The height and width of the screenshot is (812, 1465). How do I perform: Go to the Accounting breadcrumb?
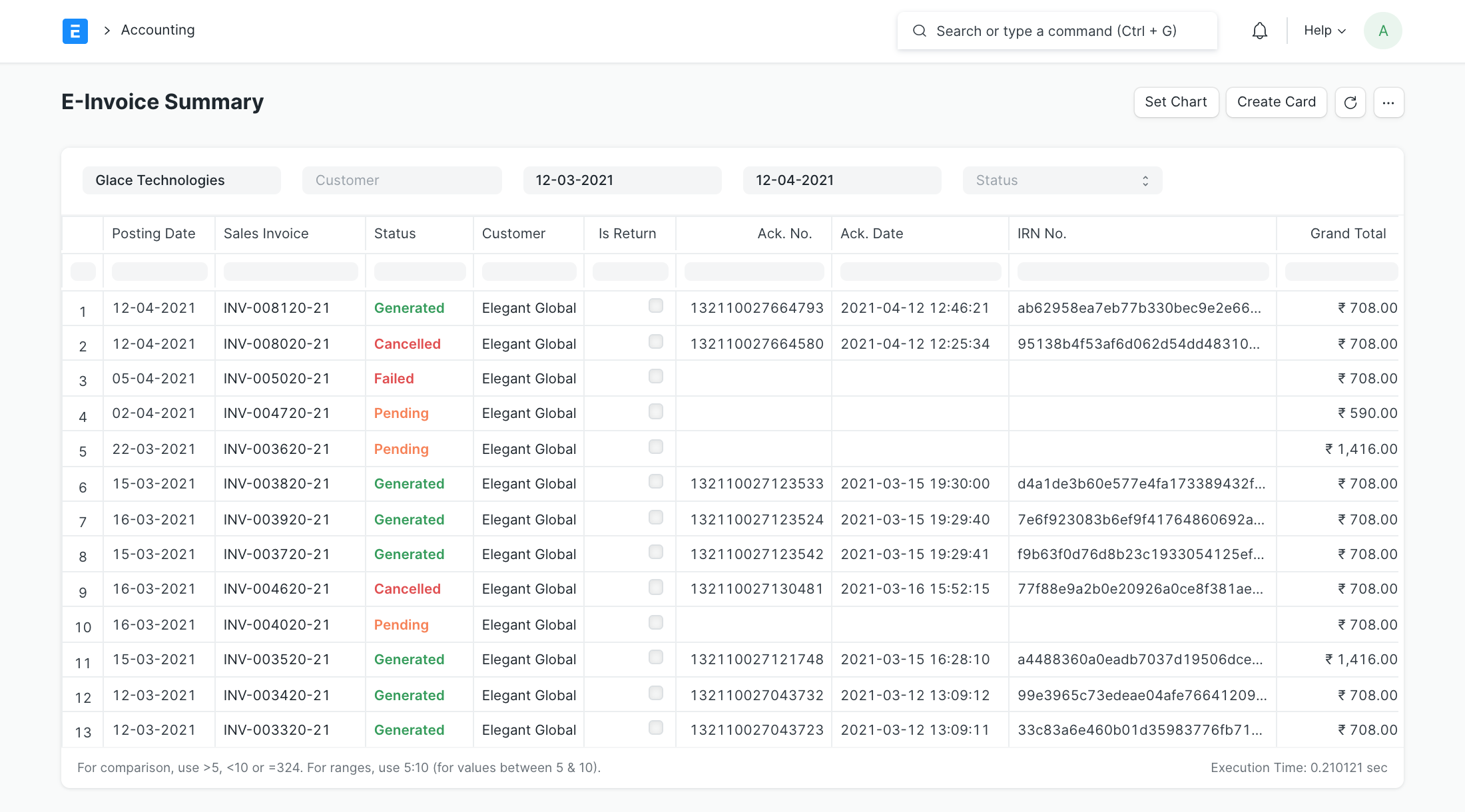click(x=158, y=30)
